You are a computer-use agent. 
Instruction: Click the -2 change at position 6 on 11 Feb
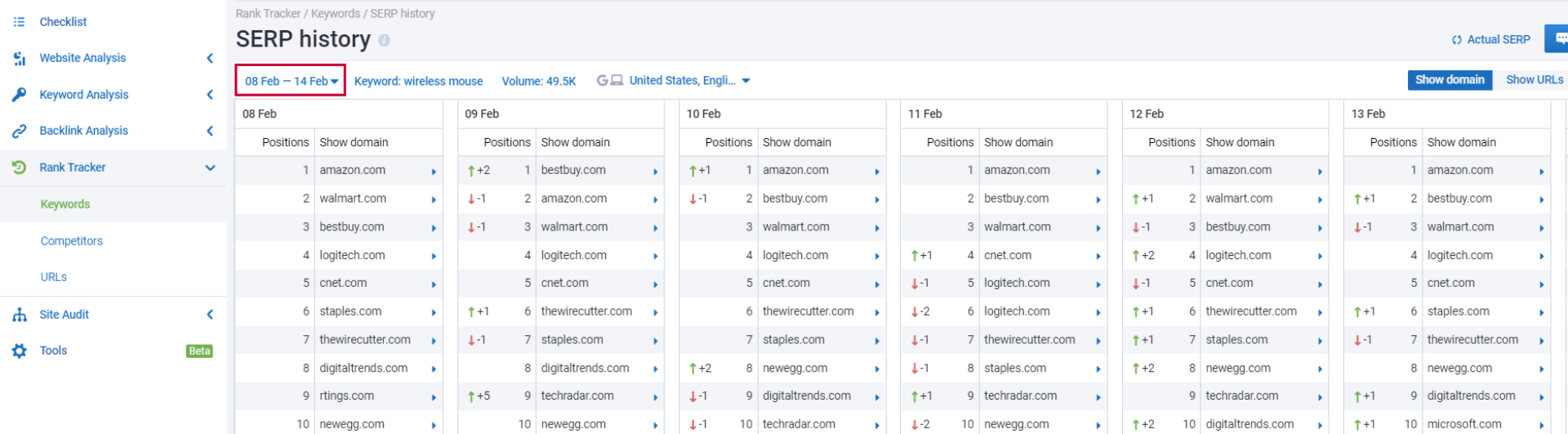tap(920, 312)
